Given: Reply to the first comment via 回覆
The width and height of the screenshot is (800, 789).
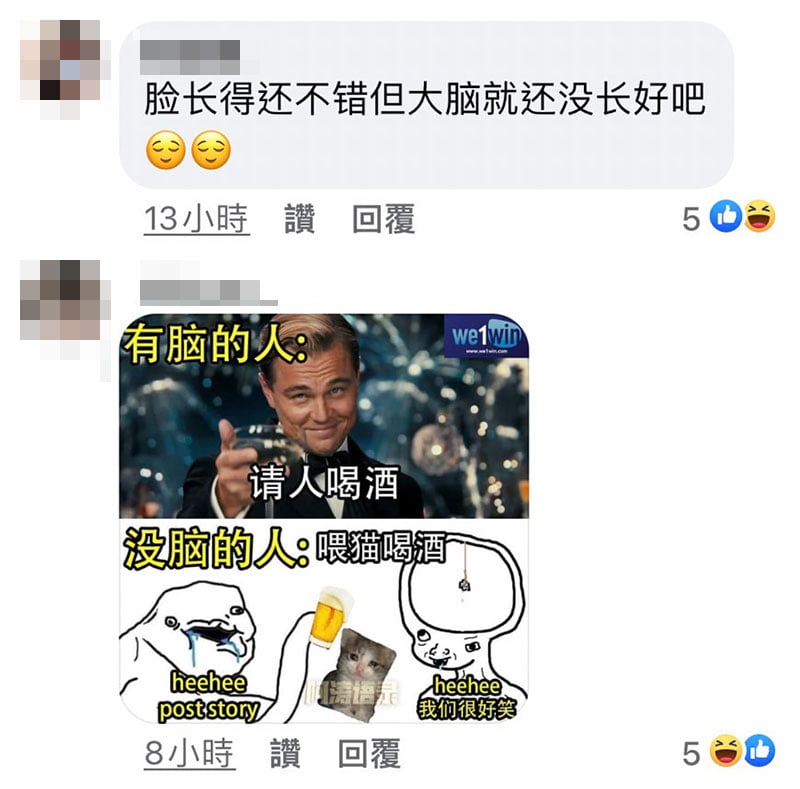Looking at the screenshot, I should pyautogui.click(x=384, y=219).
